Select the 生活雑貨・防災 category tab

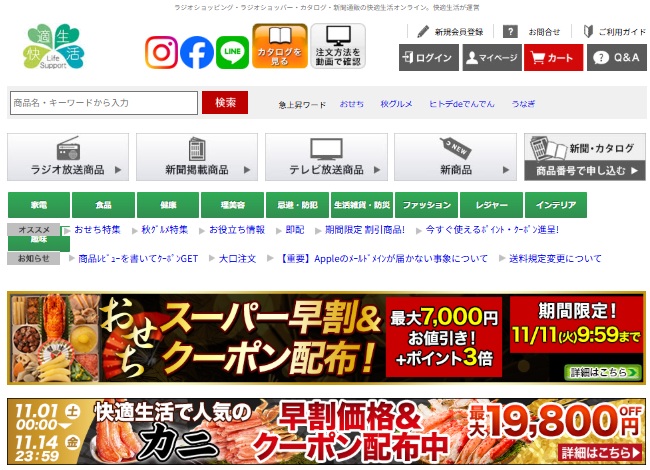(362, 205)
